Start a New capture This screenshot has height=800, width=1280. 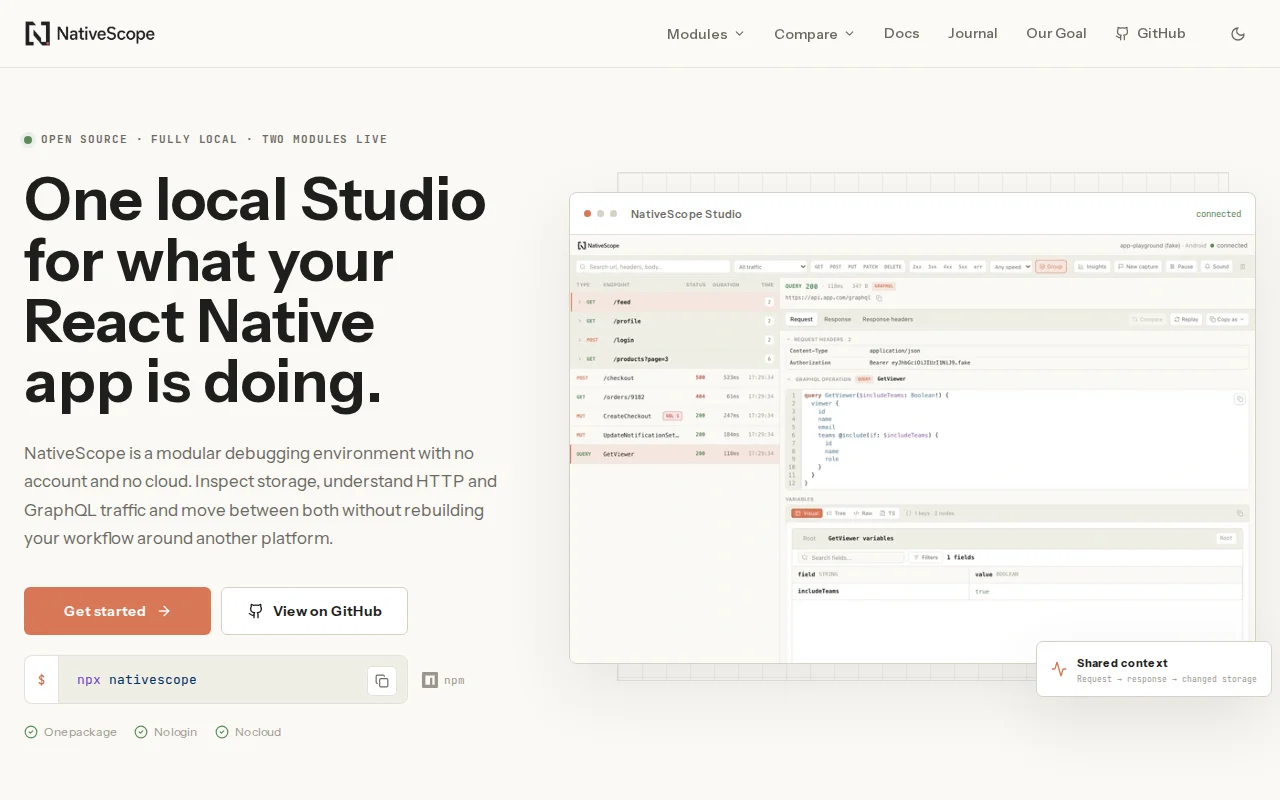pos(1138,267)
